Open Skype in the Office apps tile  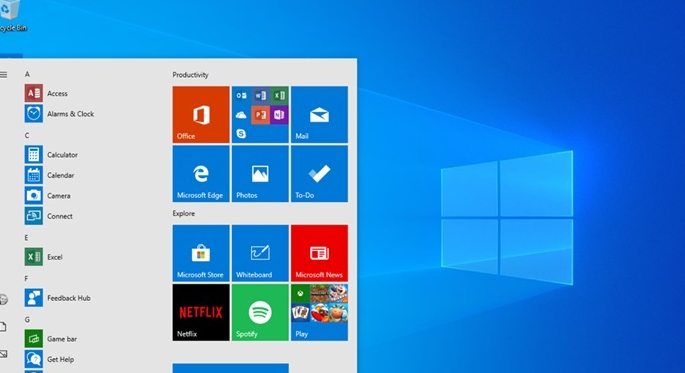(241, 134)
